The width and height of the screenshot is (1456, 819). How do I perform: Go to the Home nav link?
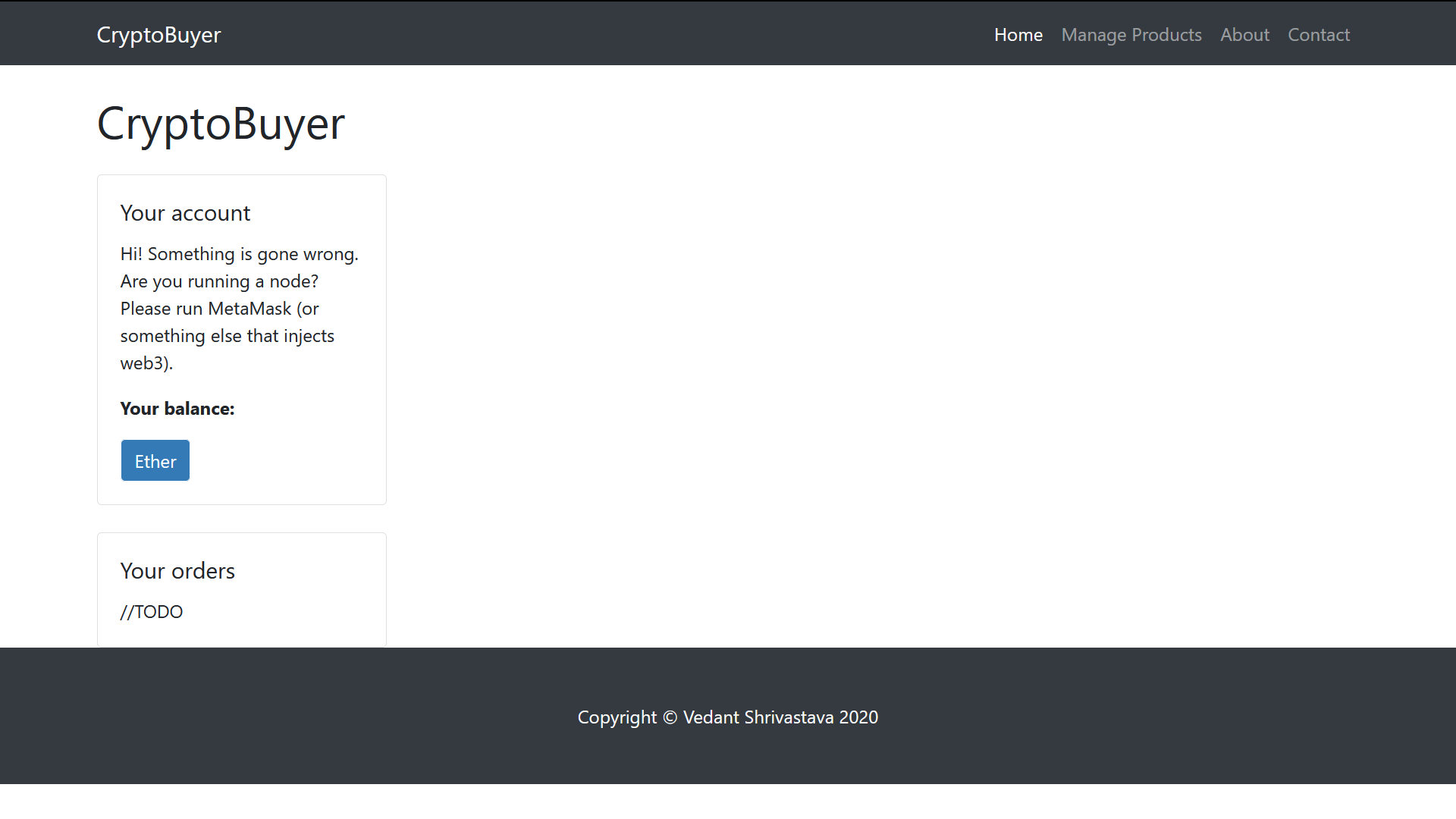[1018, 35]
